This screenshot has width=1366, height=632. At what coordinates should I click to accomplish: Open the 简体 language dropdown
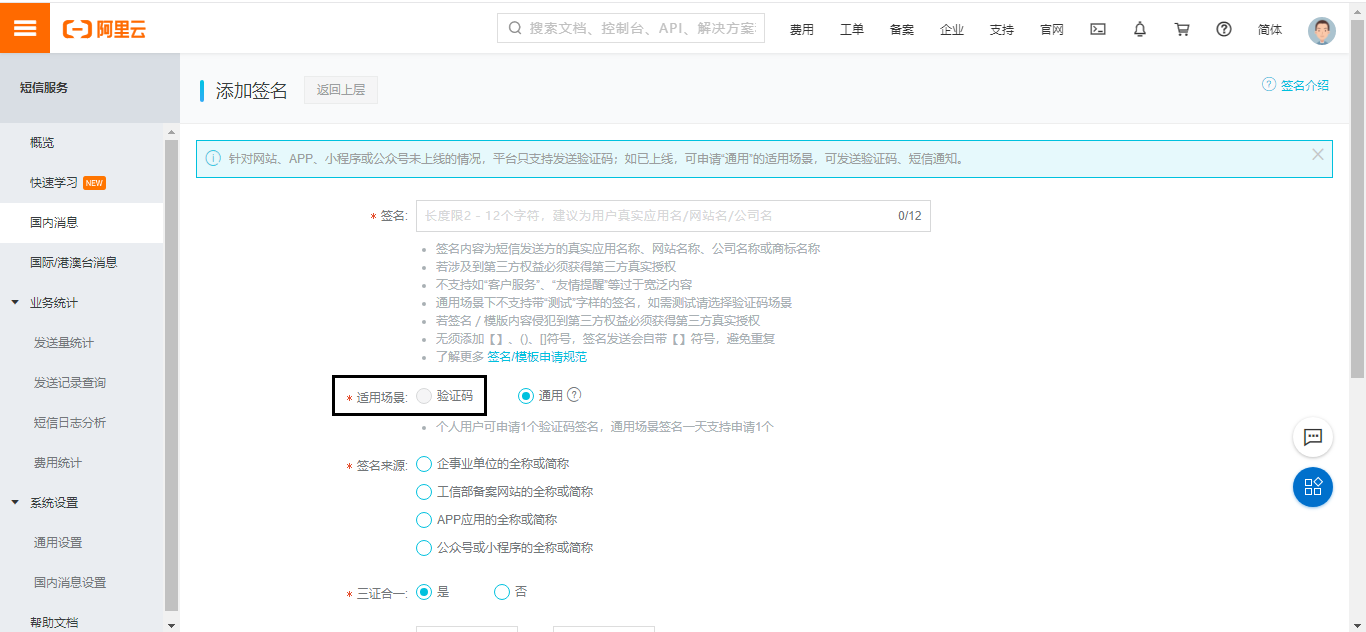tap(1270, 30)
